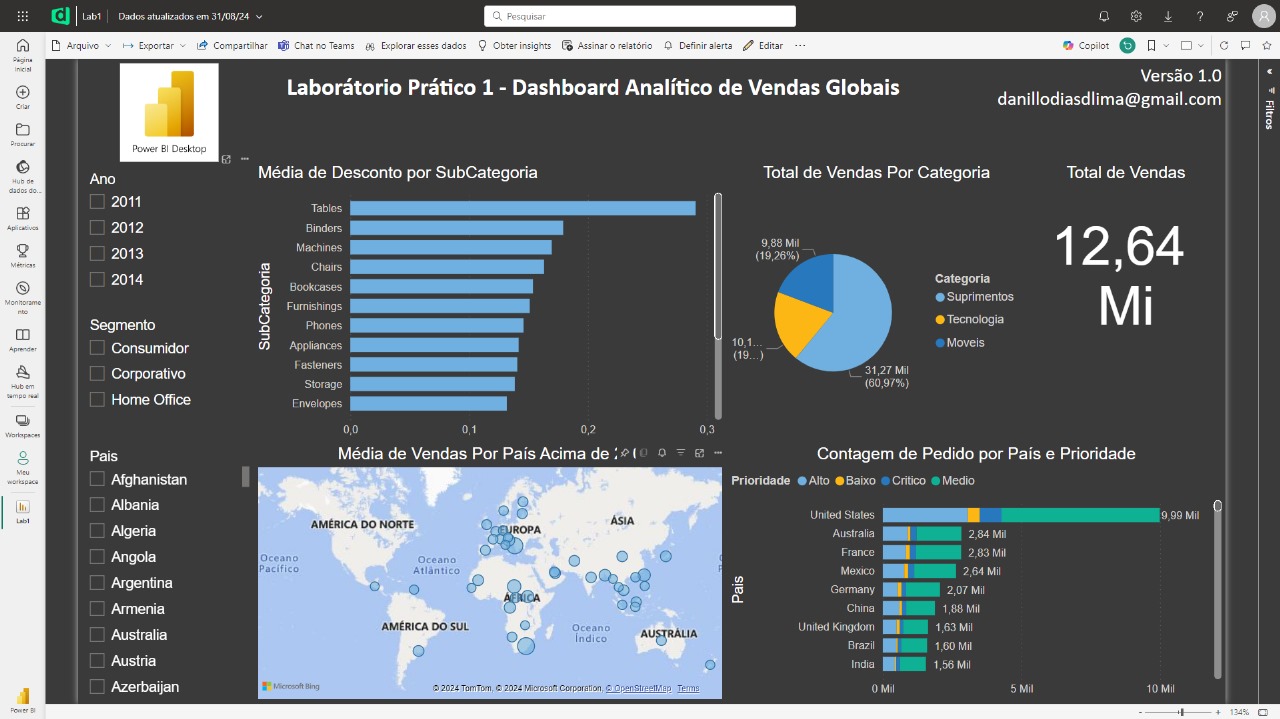This screenshot has width=1280, height=719.
Task: Click the Tecnologia legend entry
Action: [969, 320]
